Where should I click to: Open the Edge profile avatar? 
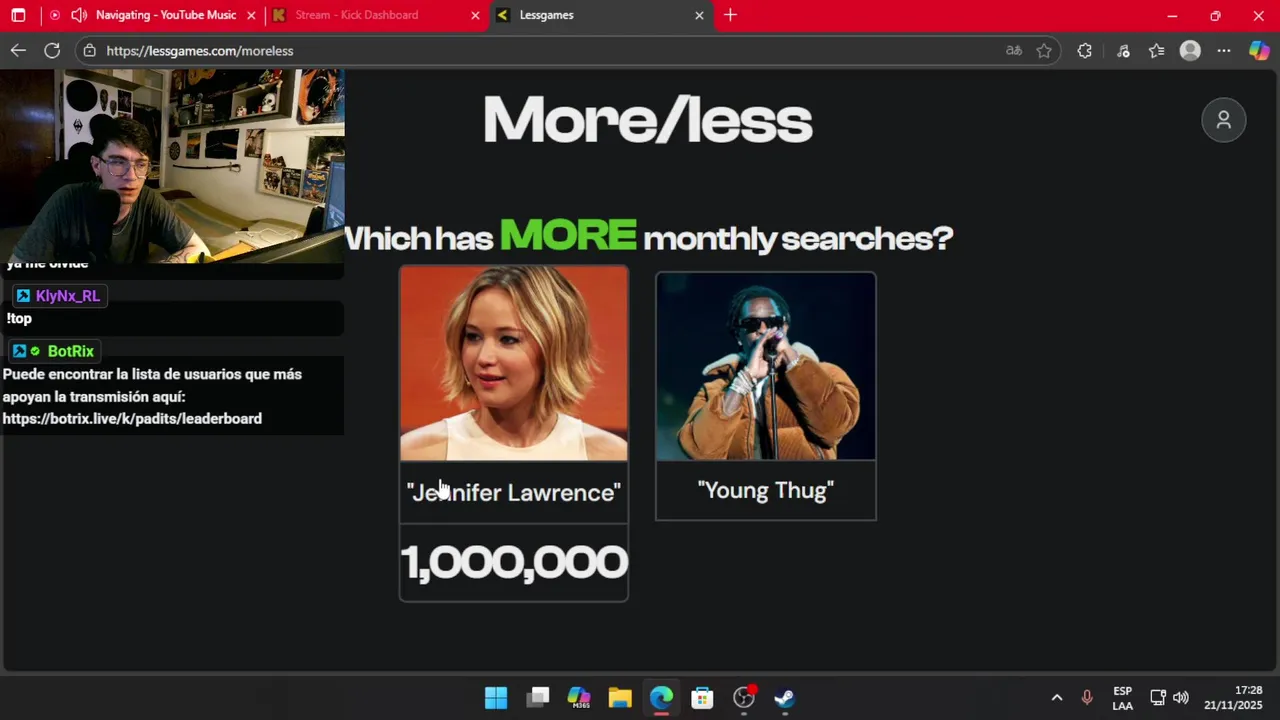[1190, 50]
